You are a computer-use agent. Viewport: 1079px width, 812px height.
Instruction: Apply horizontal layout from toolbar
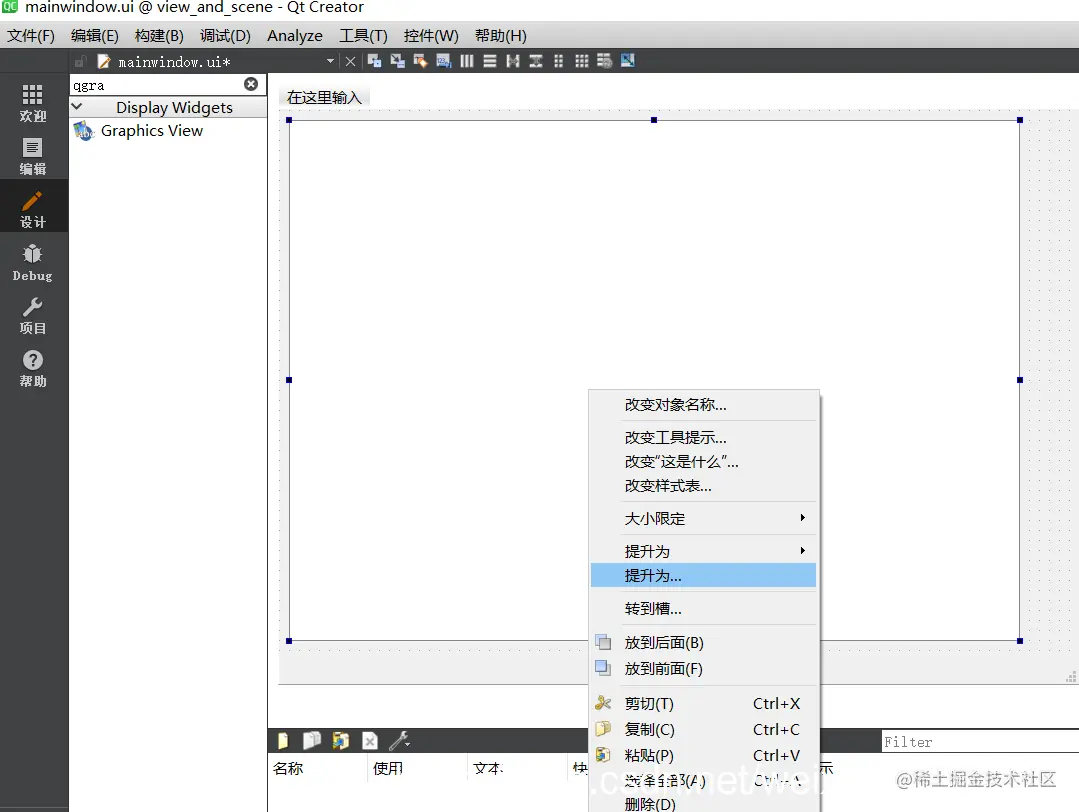(467, 61)
